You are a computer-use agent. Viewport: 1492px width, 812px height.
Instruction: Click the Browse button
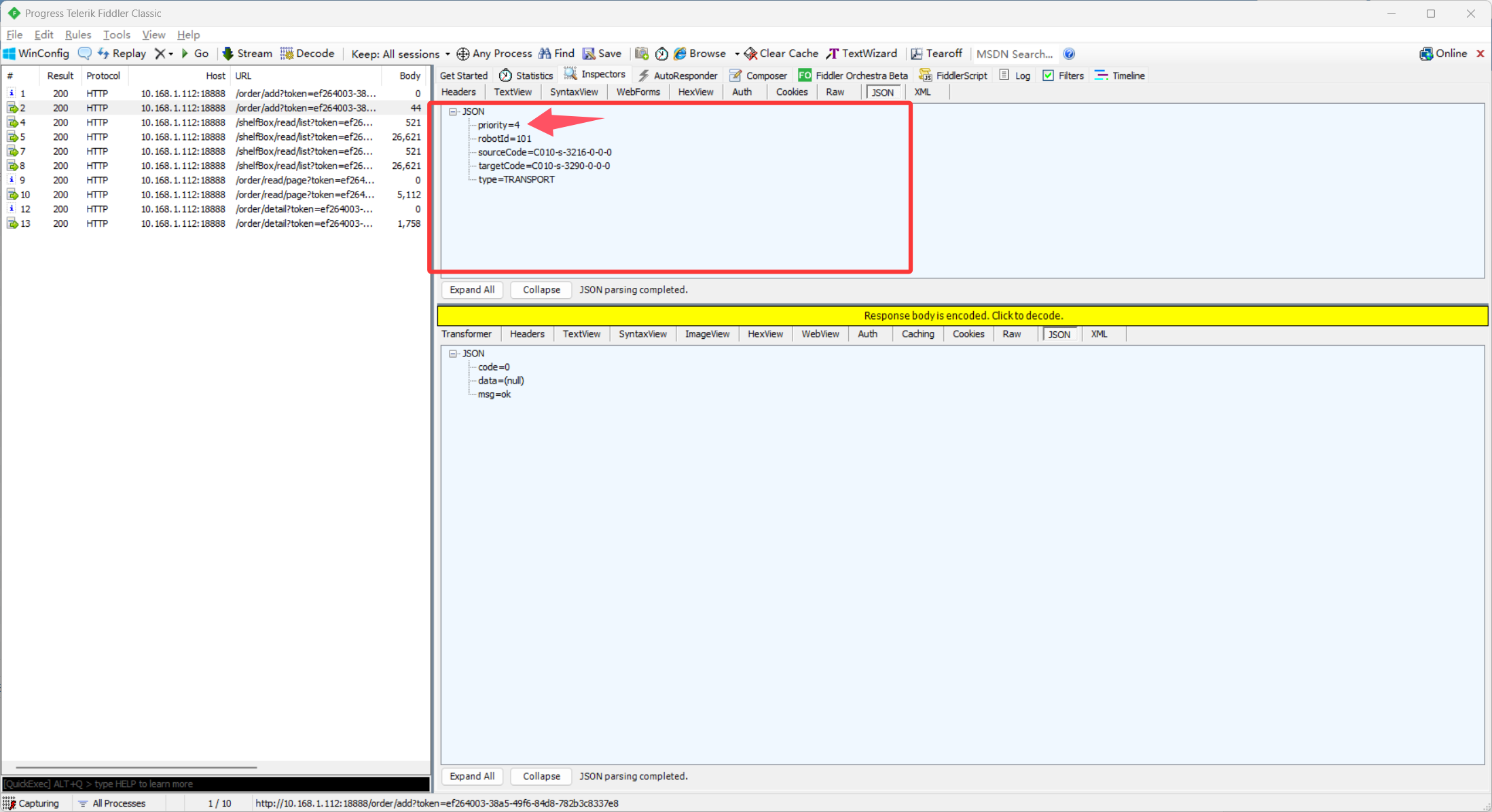[699, 54]
